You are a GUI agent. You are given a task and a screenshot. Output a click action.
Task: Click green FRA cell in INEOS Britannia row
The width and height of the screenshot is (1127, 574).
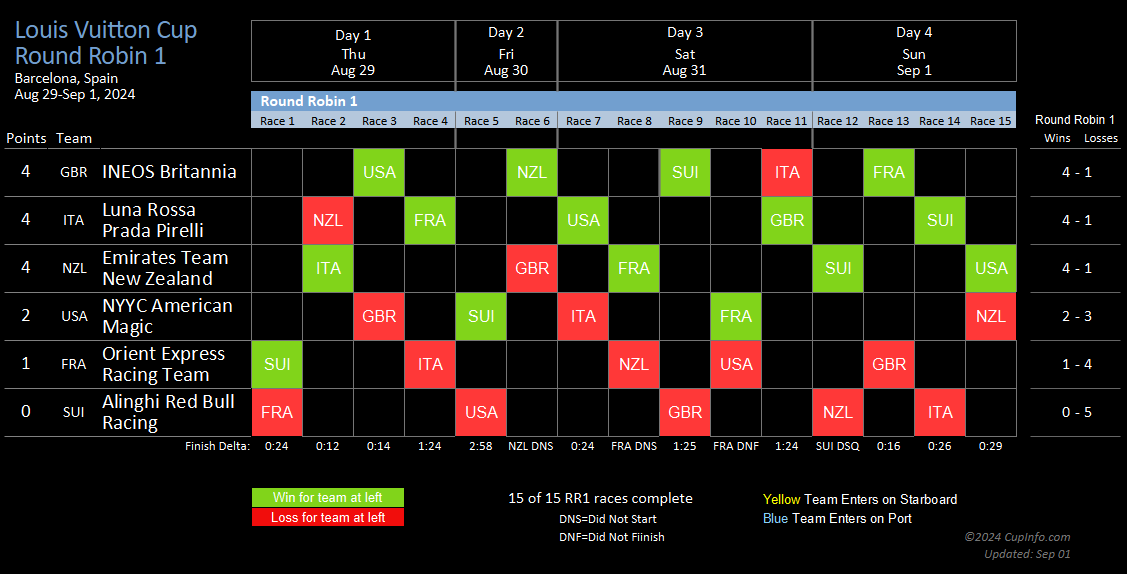889,172
